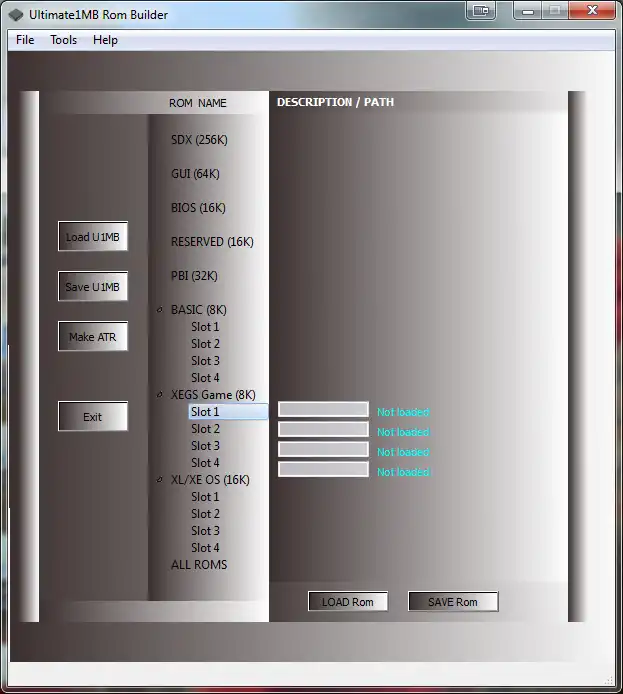Collapse the BASIC (8K) tree node
Image resolution: width=623 pixels, height=694 pixels.
point(160,309)
